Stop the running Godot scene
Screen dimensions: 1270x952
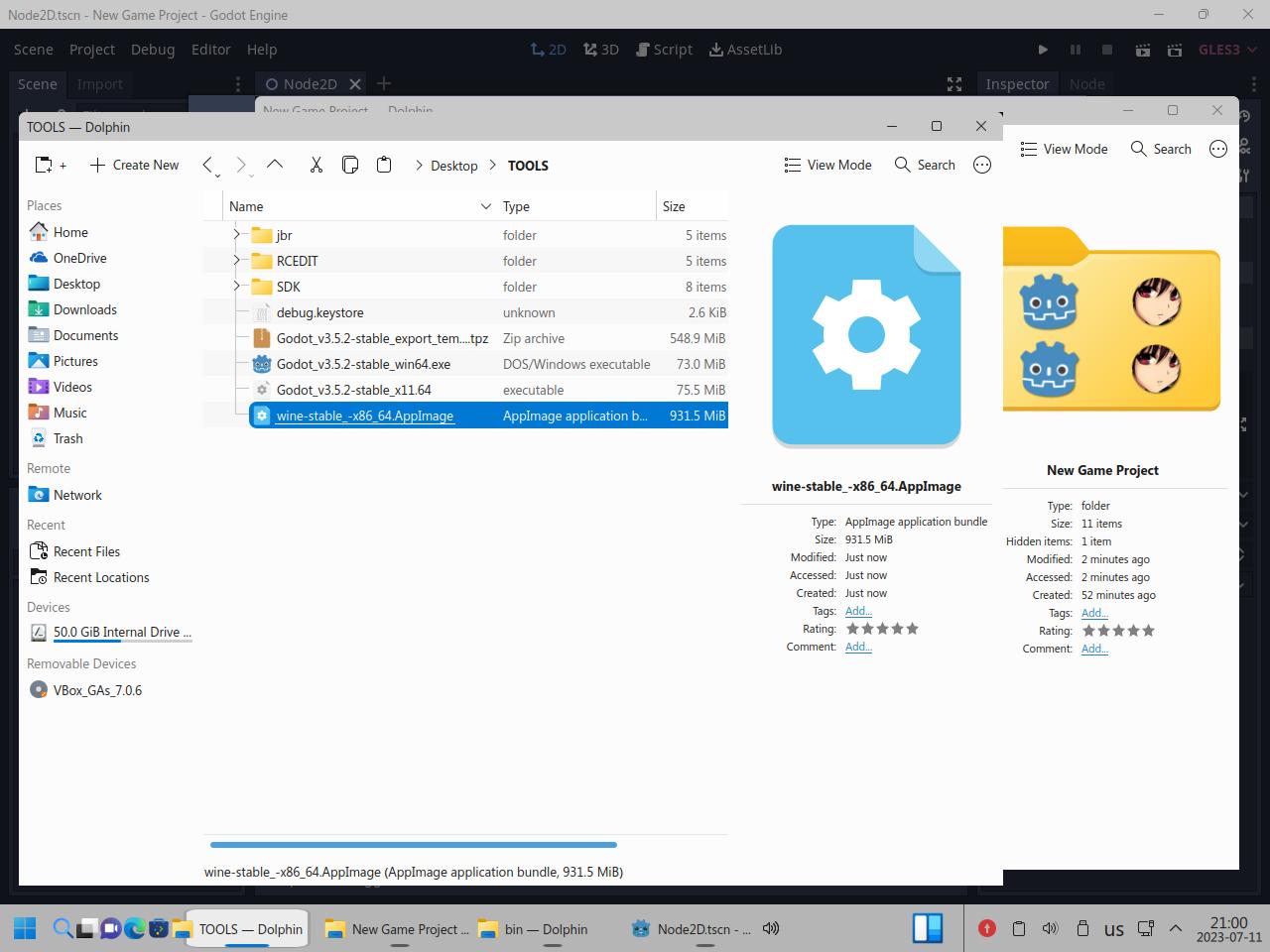pyautogui.click(x=1108, y=50)
